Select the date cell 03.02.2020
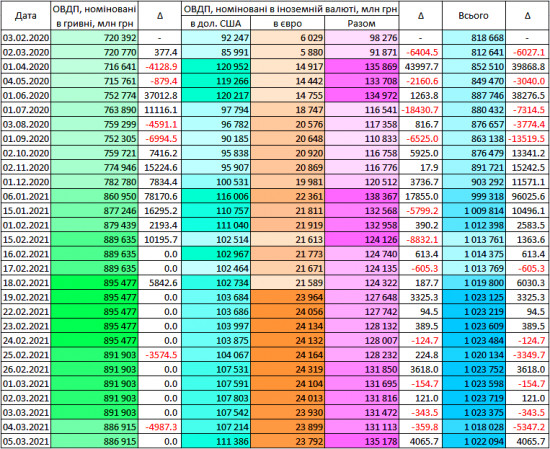The height and width of the screenshot is (449, 550). point(26,38)
